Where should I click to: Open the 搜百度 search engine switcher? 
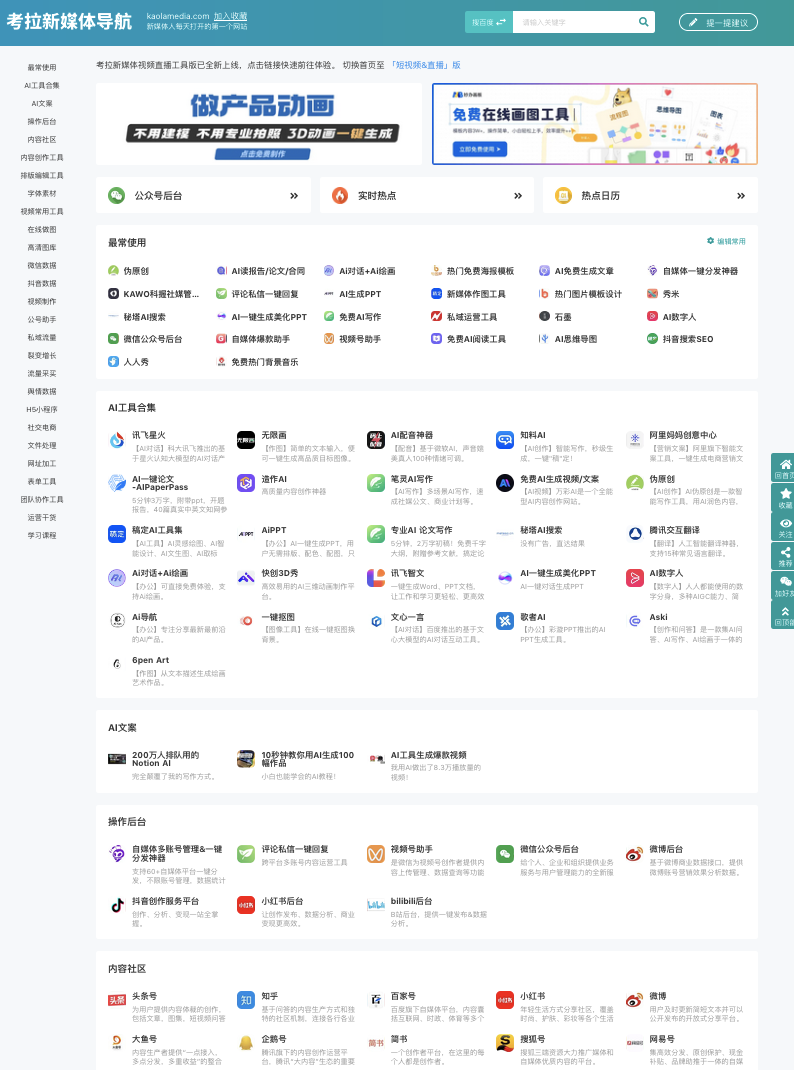488,22
